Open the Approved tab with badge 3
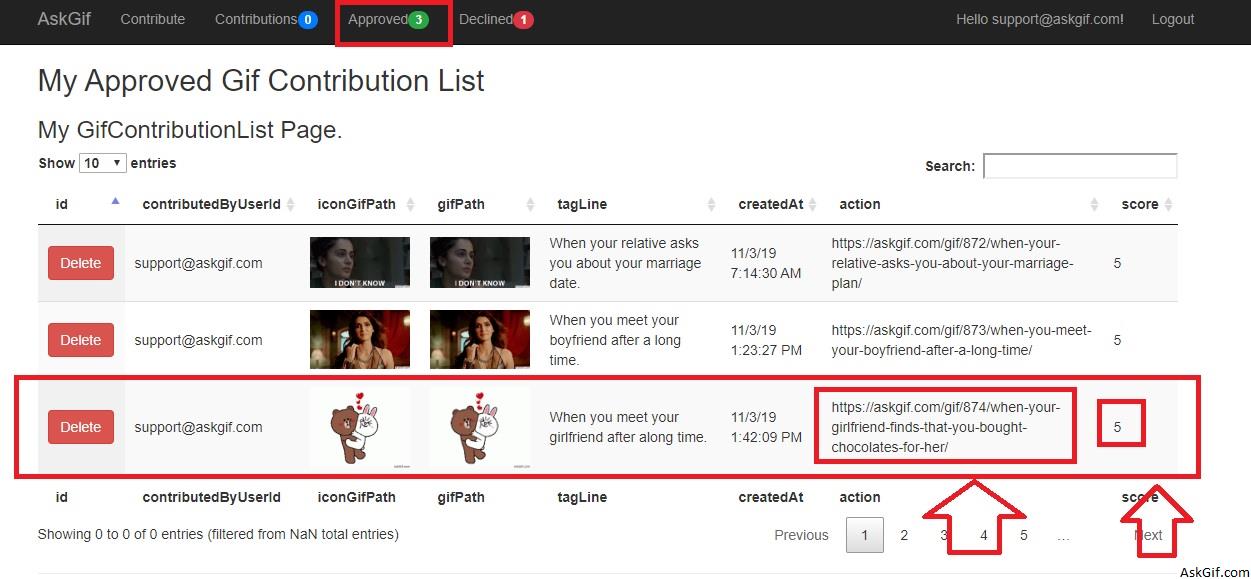The width and height of the screenshot is (1251, 579). pyautogui.click(x=388, y=19)
